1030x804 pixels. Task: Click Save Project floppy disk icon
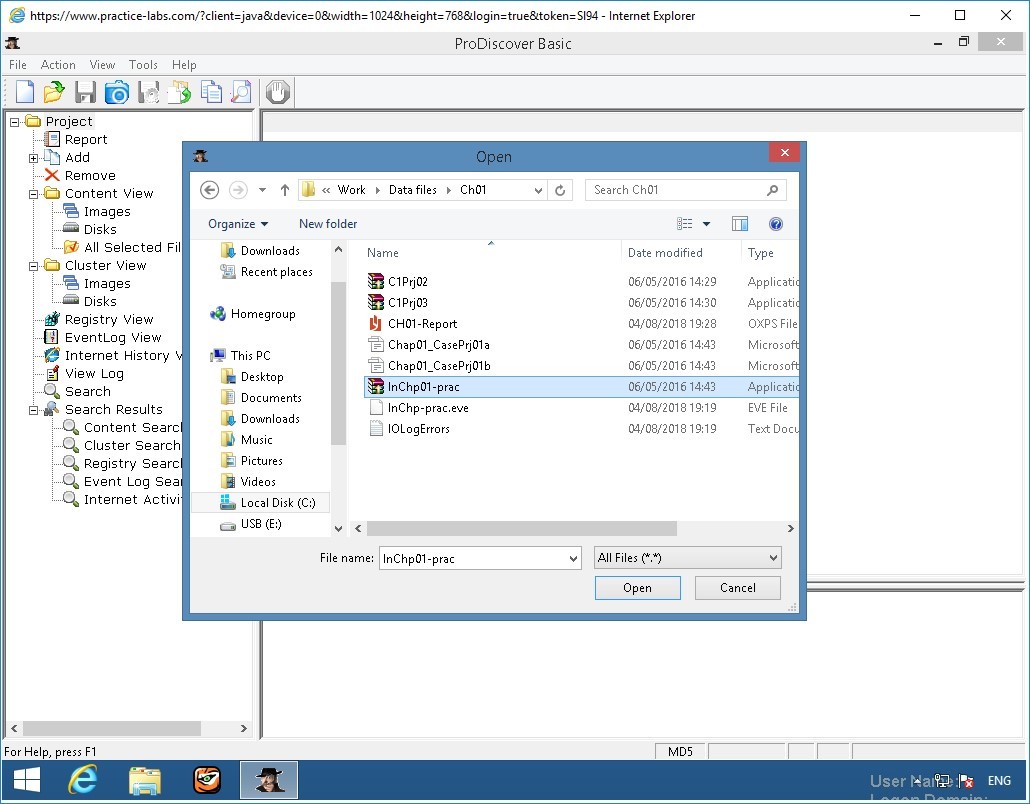coord(85,92)
